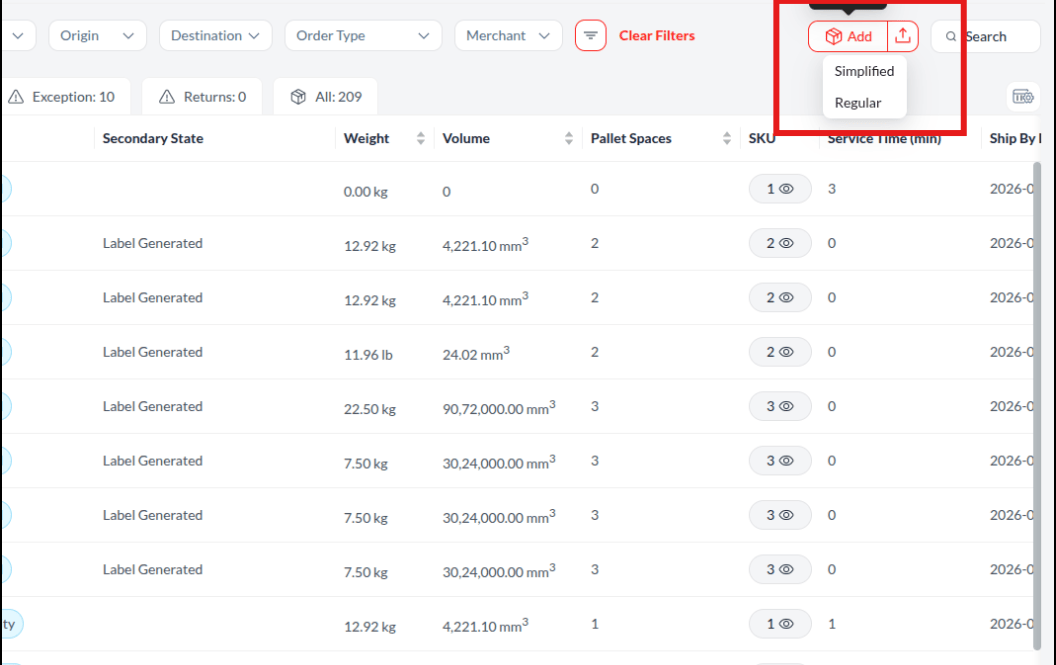Click the Ship By column header

pos(1014,138)
